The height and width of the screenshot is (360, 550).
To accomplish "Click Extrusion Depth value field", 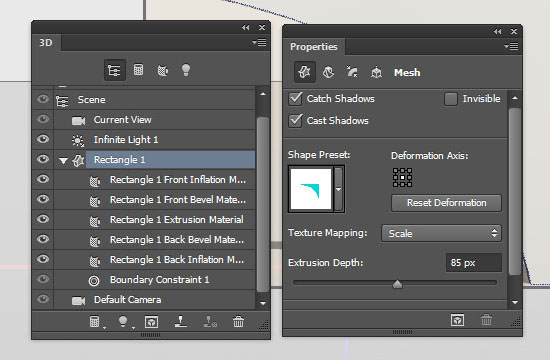I will pyautogui.click(x=474, y=262).
